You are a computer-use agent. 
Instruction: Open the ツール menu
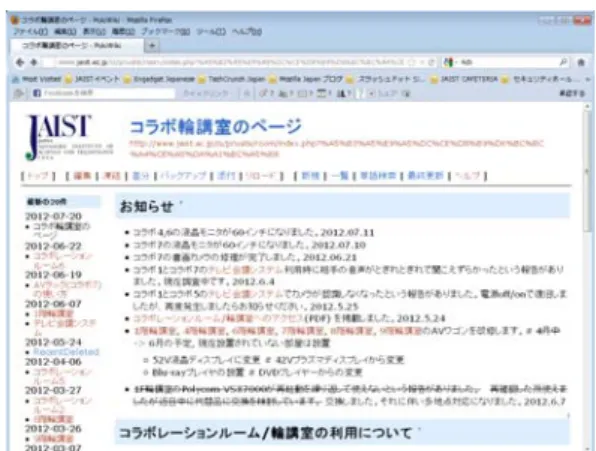pyautogui.click(x=211, y=32)
